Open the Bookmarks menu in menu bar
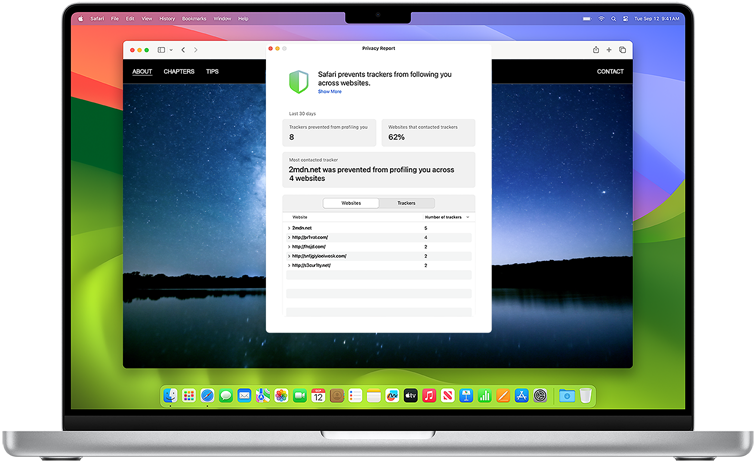 click(194, 18)
